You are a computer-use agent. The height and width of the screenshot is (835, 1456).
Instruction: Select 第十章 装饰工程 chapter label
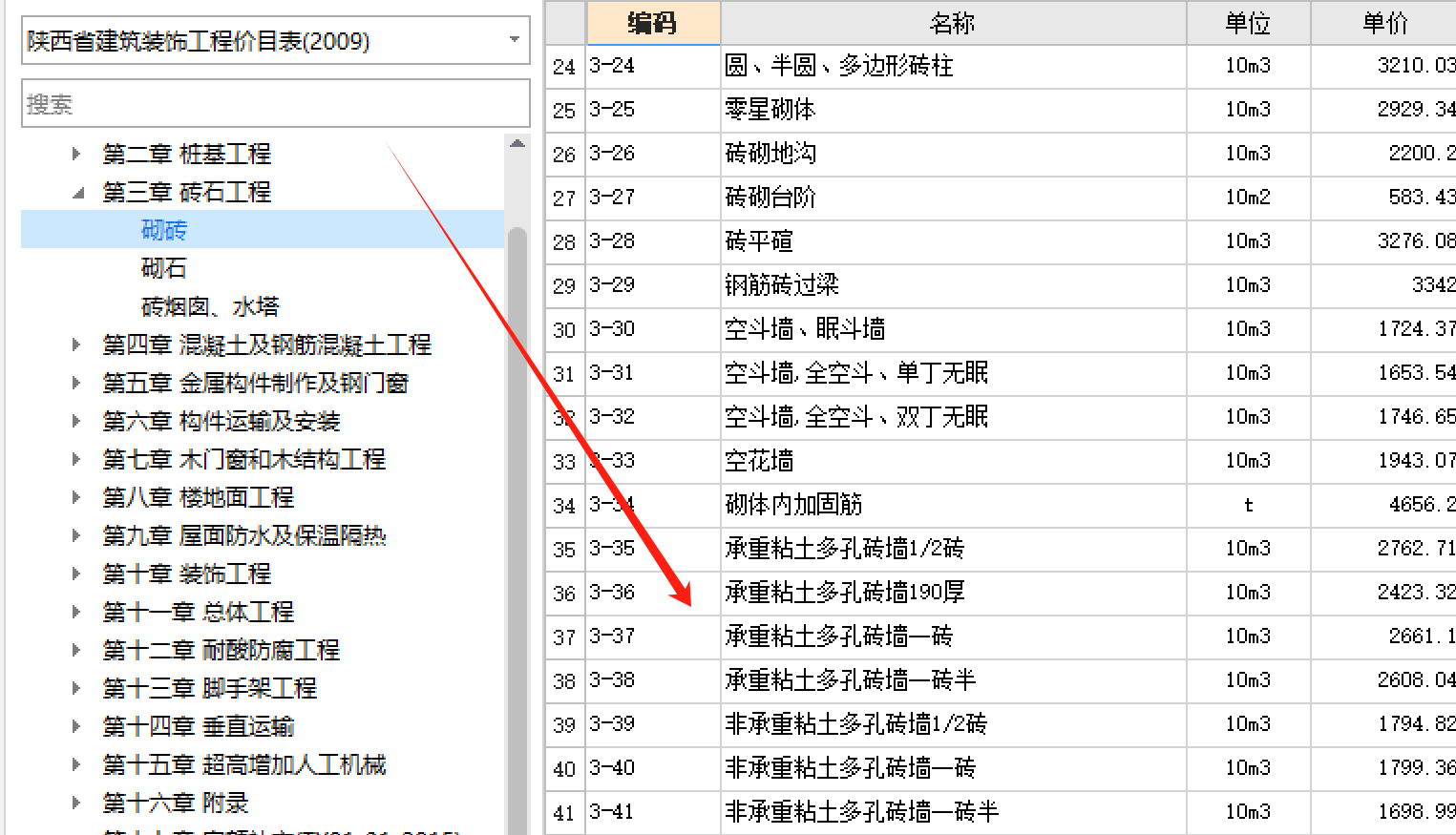click(187, 574)
